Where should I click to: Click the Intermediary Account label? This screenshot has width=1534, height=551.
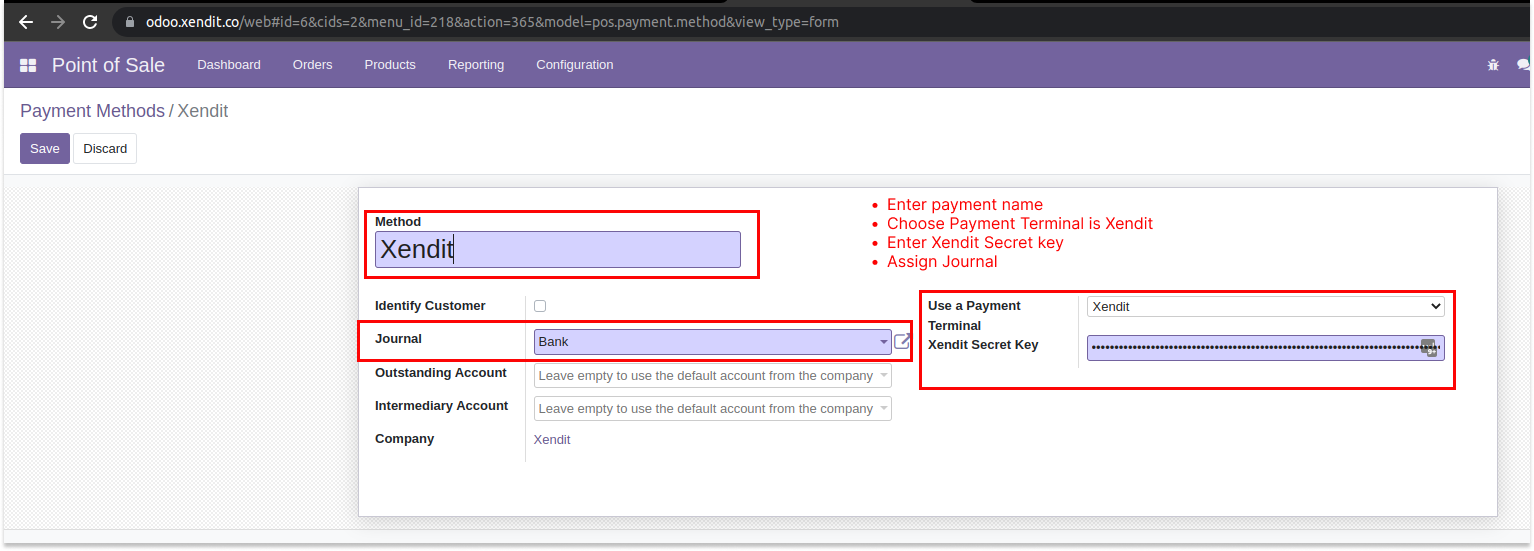coord(442,406)
